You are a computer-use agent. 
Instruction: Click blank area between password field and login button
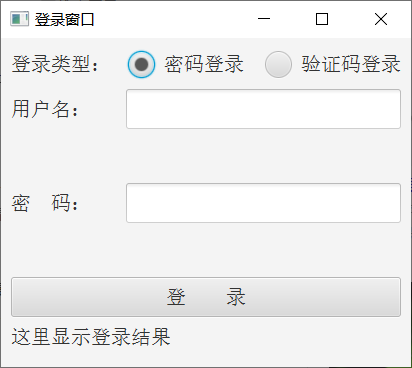coord(206,250)
